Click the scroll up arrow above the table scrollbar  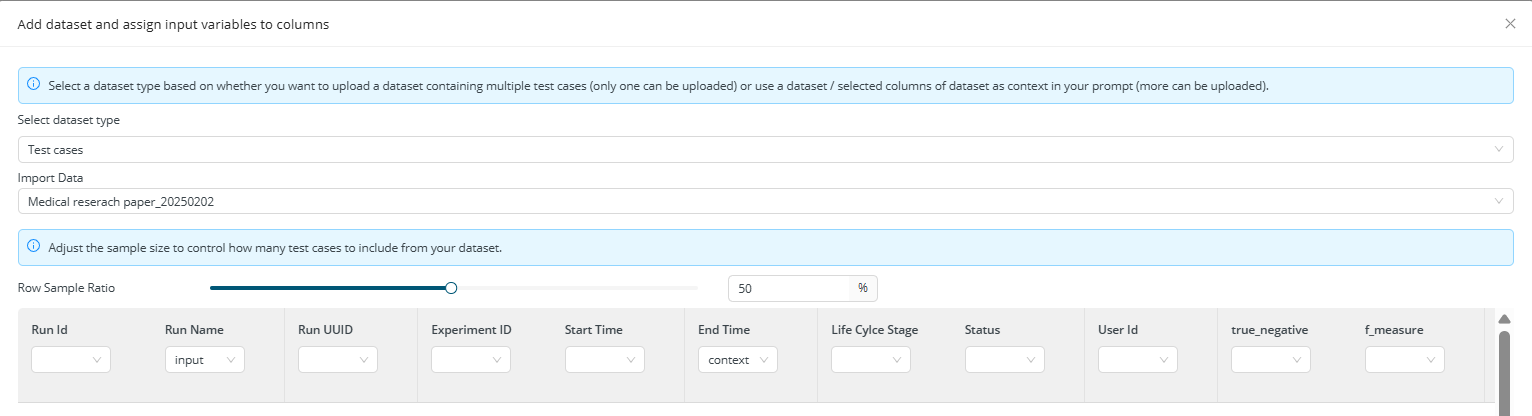(x=1505, y=319)
